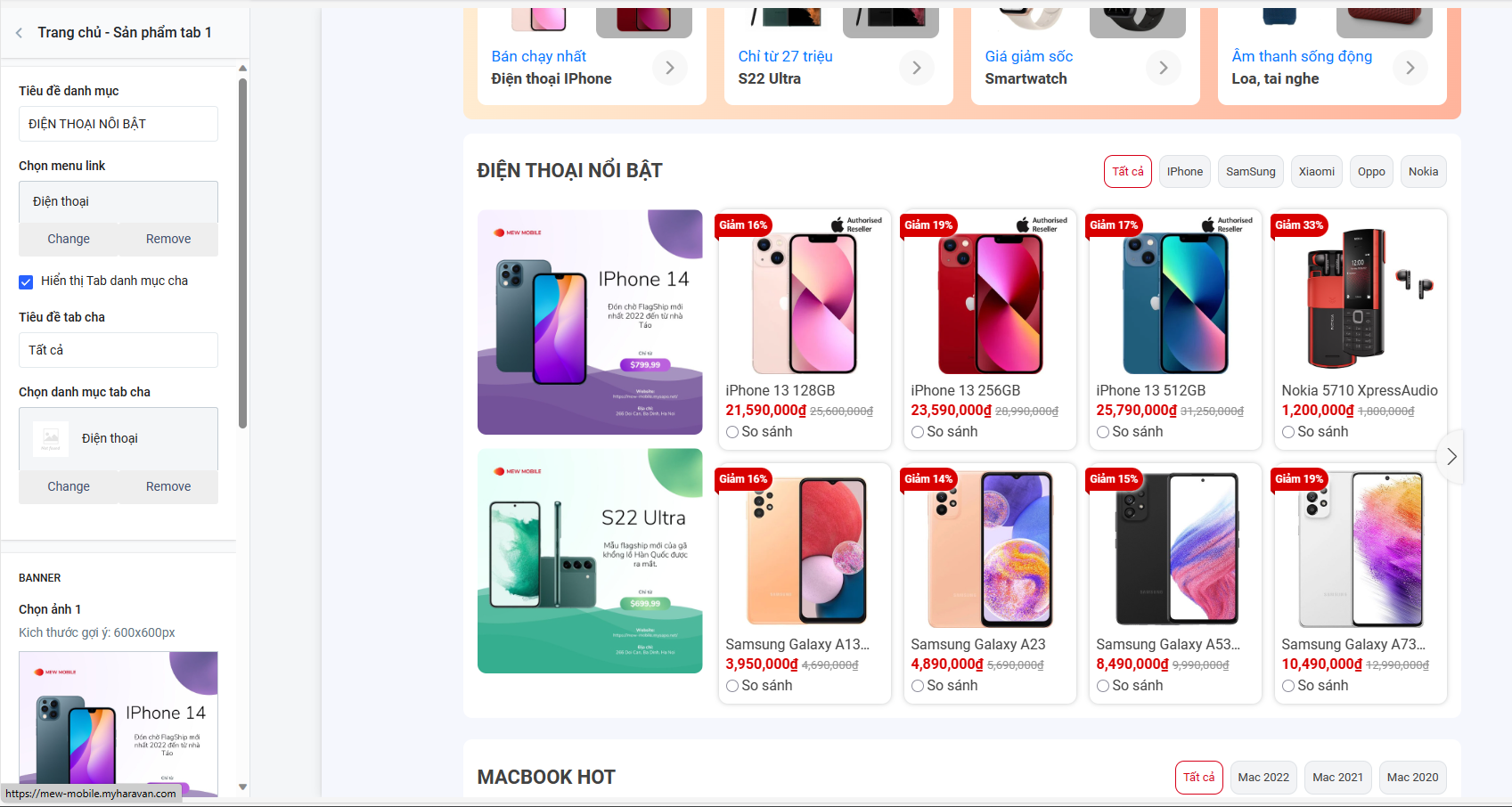Switch to the Mac 2022 tab
Viewport: 1512px width, 807px height.
pyautogui.click(x=1263, y=778)
